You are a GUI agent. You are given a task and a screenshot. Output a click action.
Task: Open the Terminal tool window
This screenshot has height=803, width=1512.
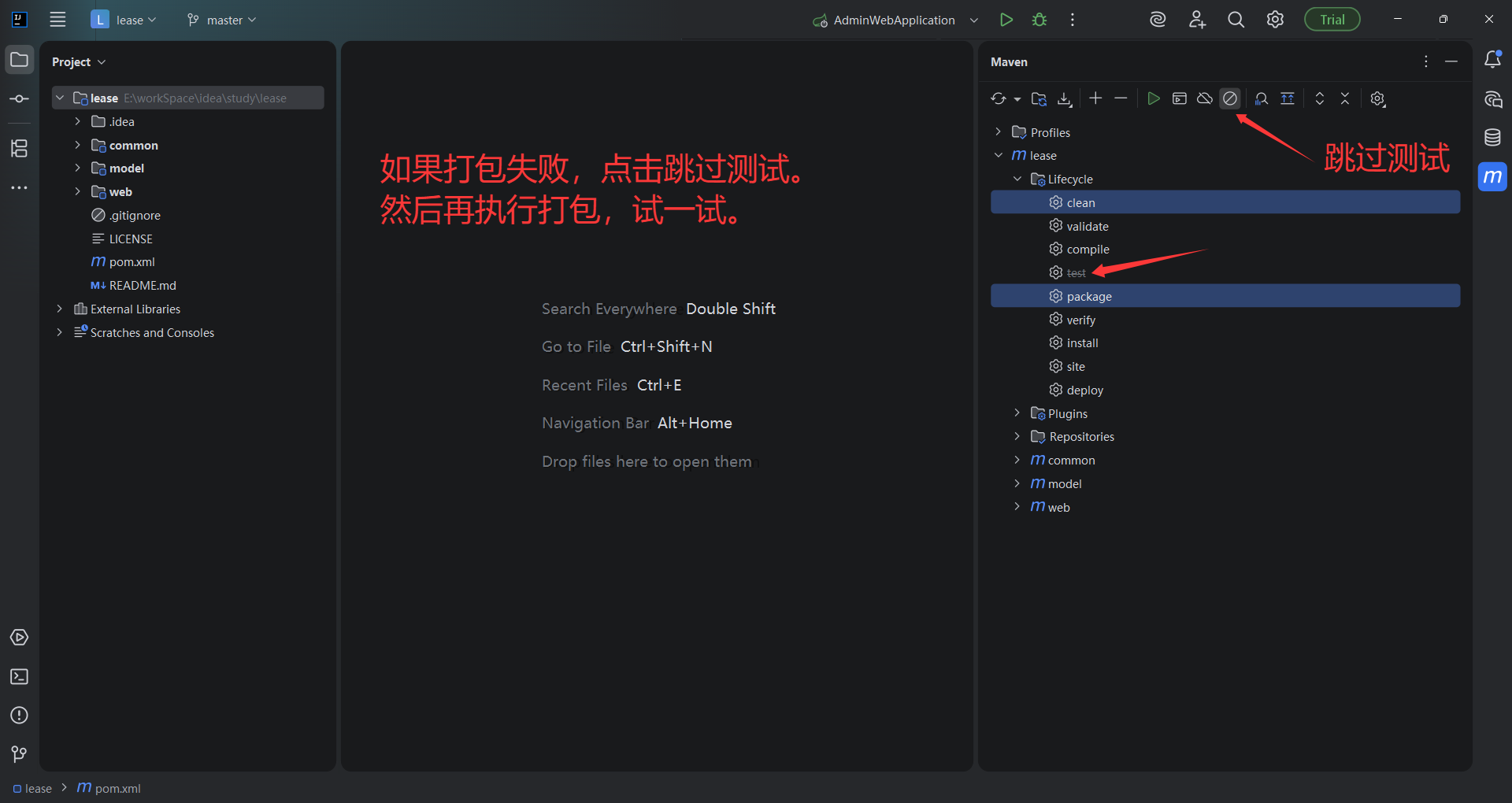[x=19, y=676]
